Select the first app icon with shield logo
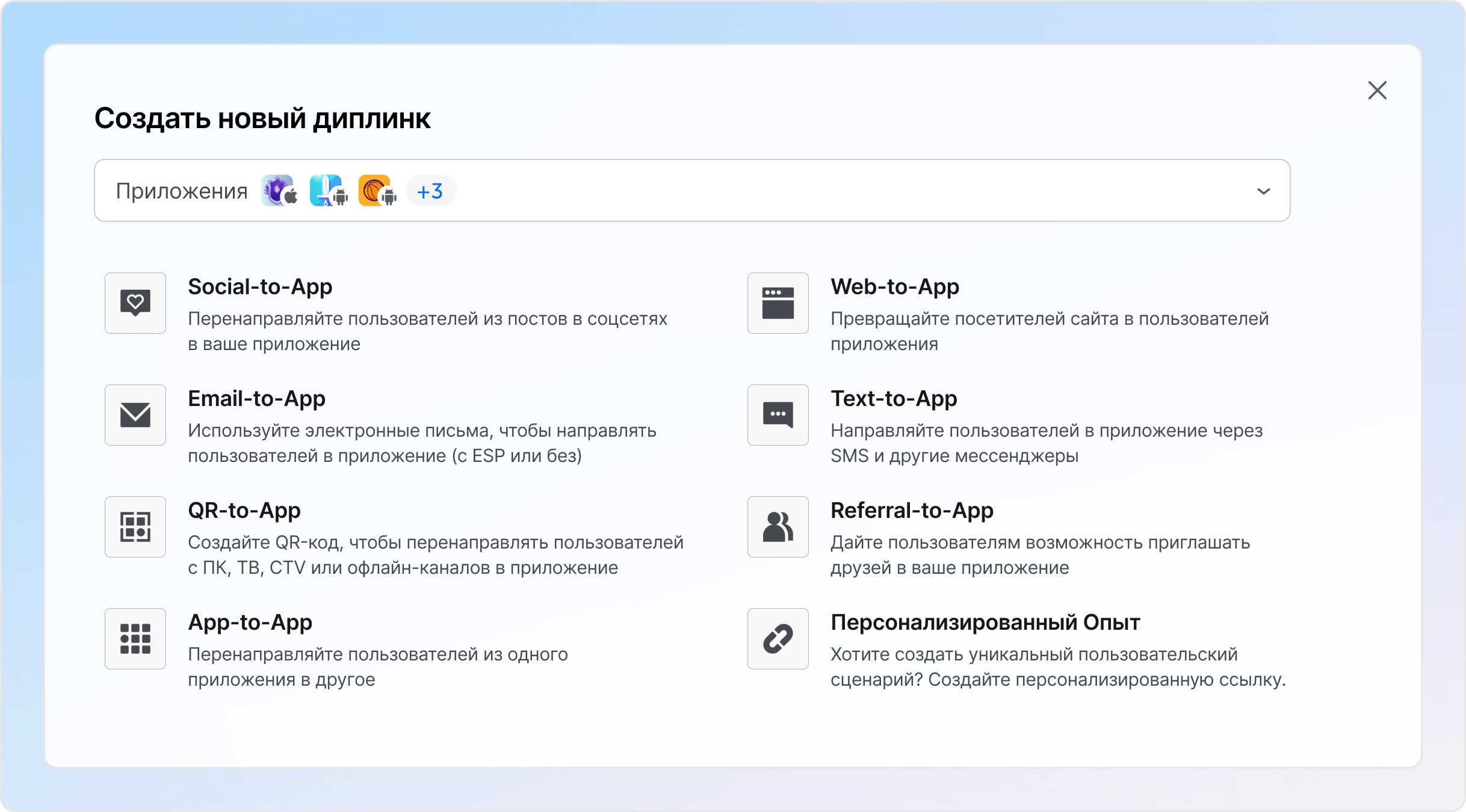This screenshot has width=1466, height=812. [x=278, y=191]
